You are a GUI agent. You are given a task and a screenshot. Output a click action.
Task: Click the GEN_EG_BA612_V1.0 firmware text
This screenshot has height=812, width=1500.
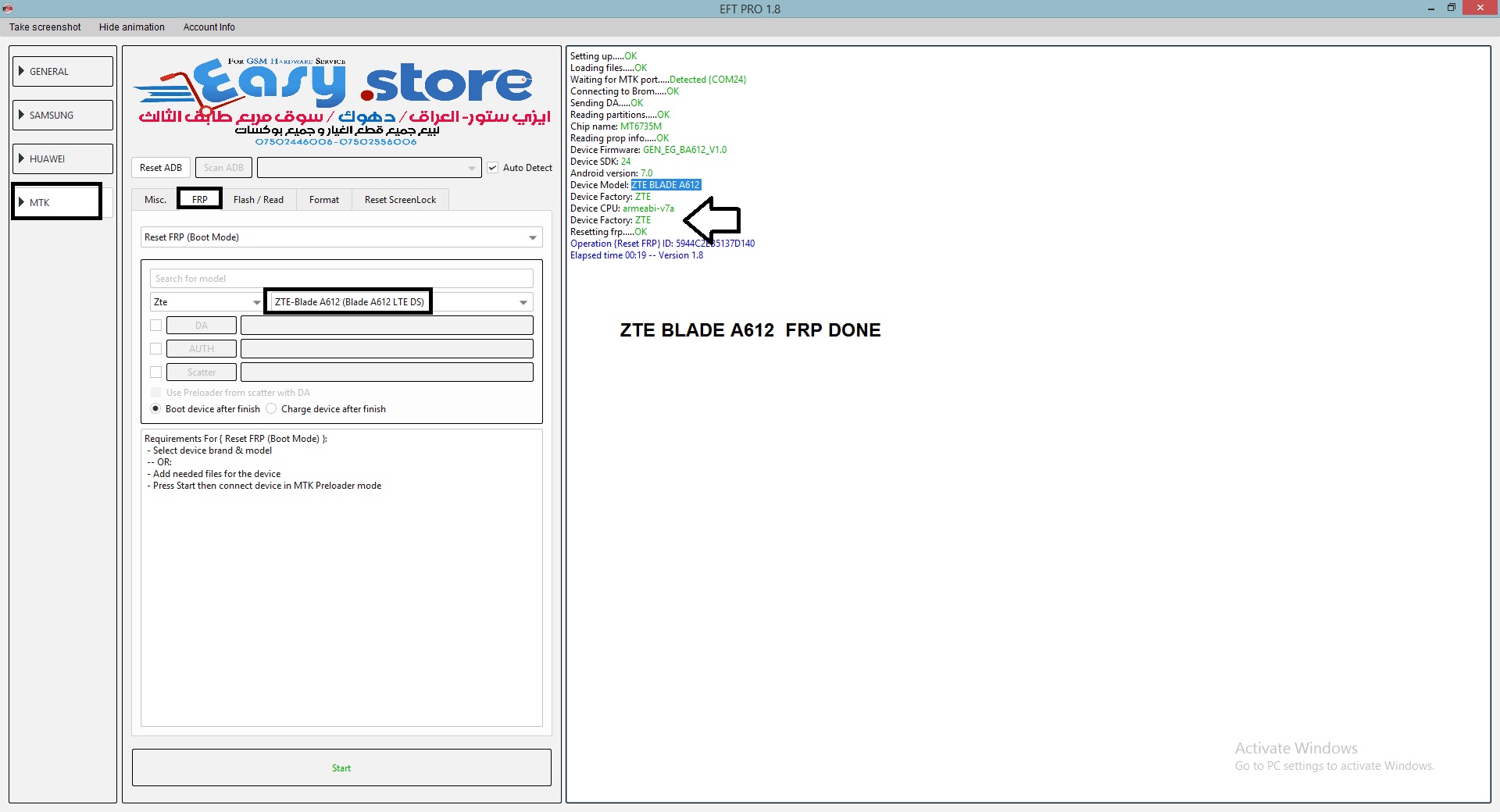684,150
